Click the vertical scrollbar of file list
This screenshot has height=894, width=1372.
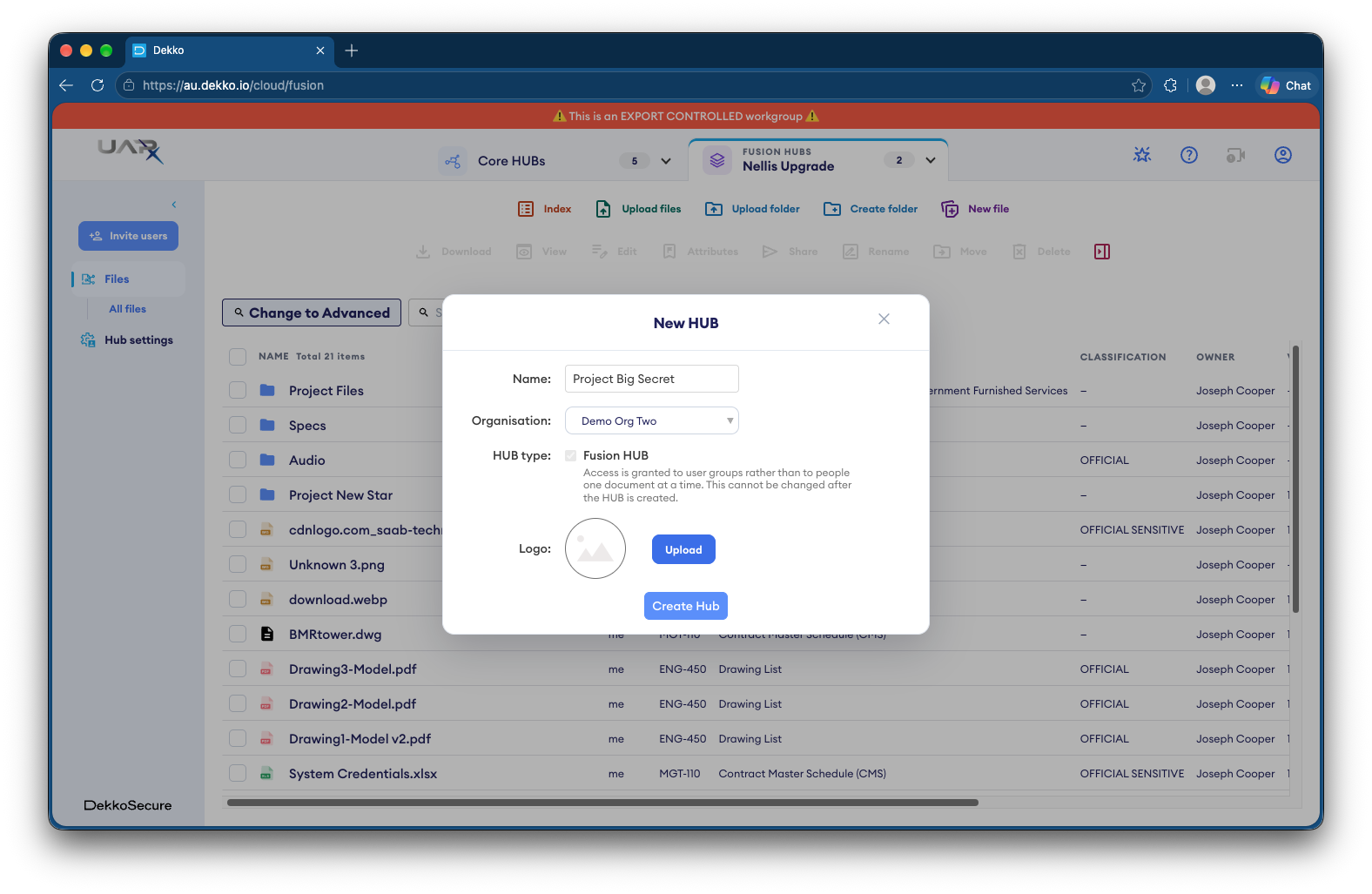click(1295, 479)
